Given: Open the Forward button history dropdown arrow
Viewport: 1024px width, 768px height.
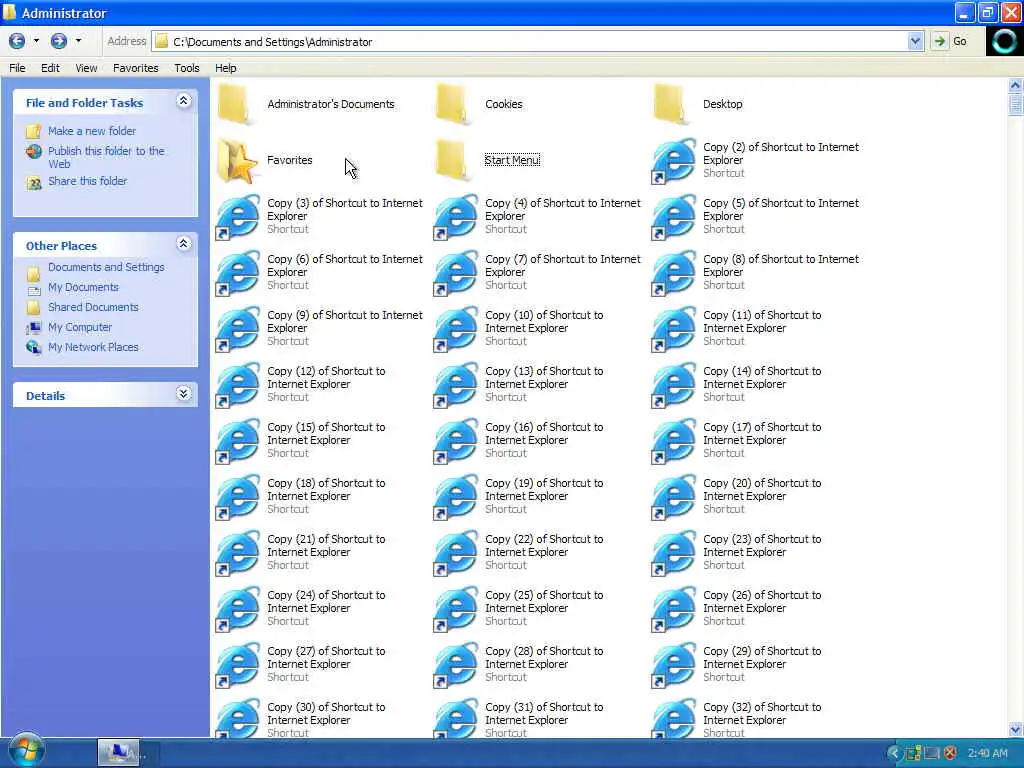Looking at the screenshot, I should [x=78, y=41].
